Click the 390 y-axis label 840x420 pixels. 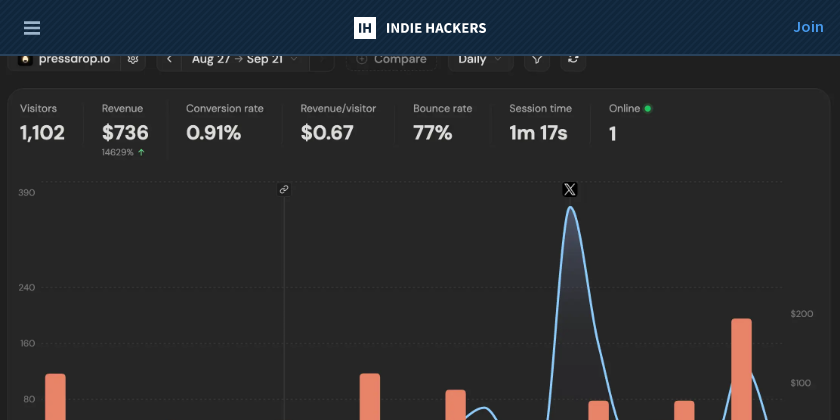click(x=27, y=193)
